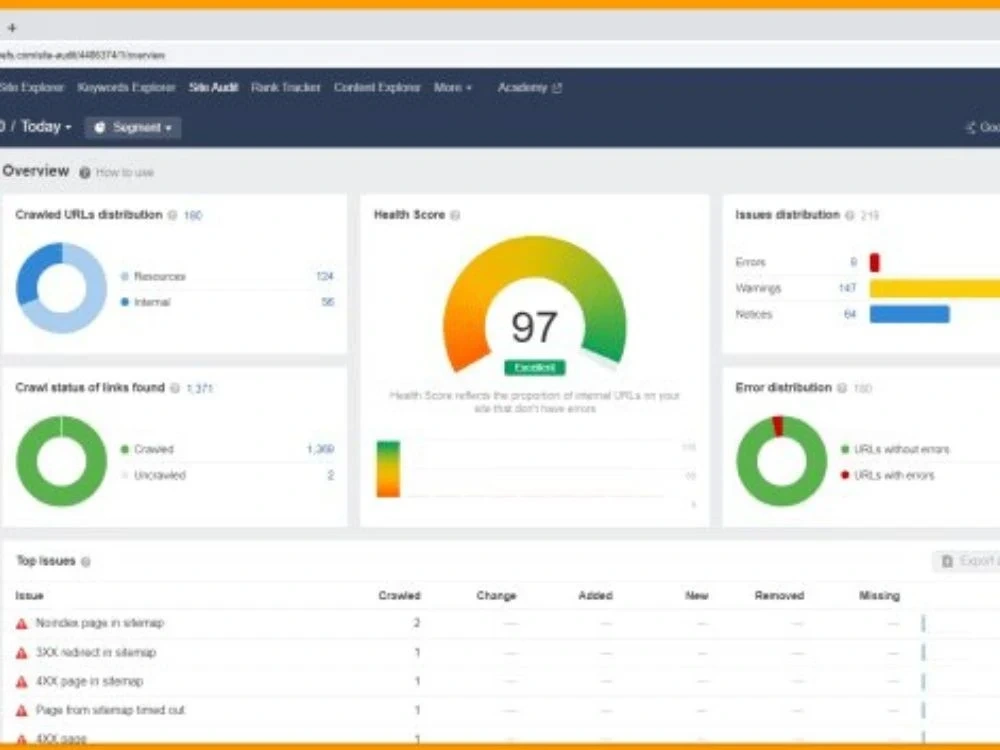Sort by the Removed column header

point(779,596)
